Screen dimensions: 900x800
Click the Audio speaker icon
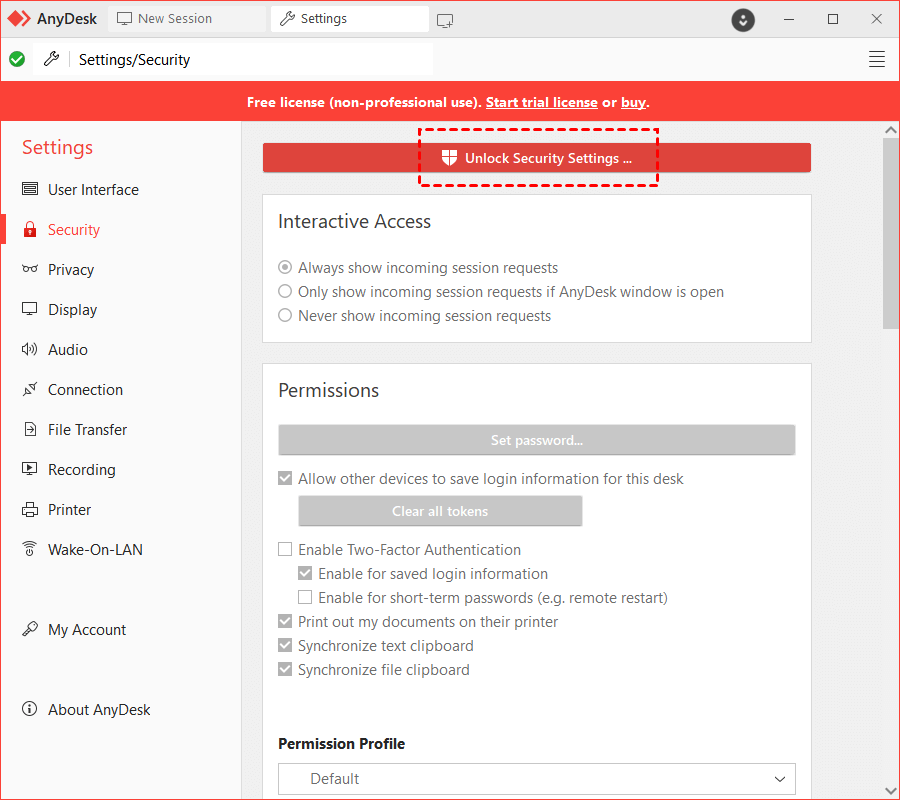[x=30, y=350]
